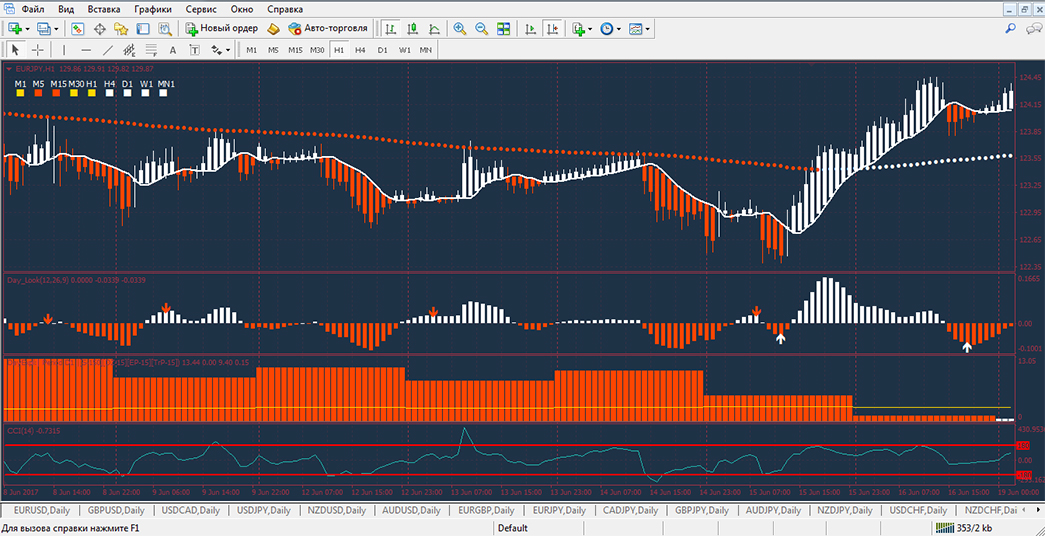
Task: Open the Сервис menu
Action: point(201,9)
